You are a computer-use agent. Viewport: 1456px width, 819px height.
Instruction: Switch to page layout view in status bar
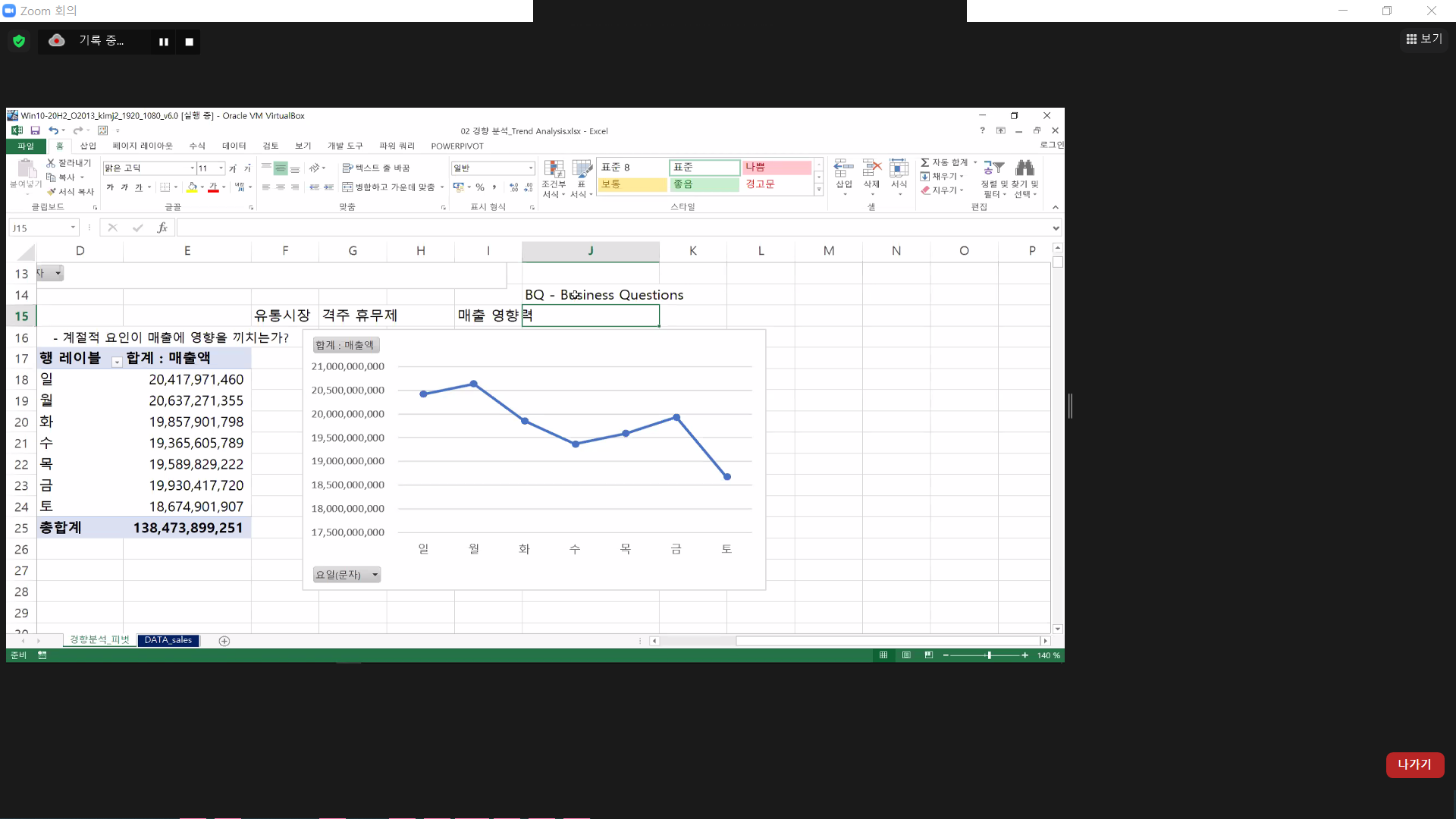pos(906,655)
